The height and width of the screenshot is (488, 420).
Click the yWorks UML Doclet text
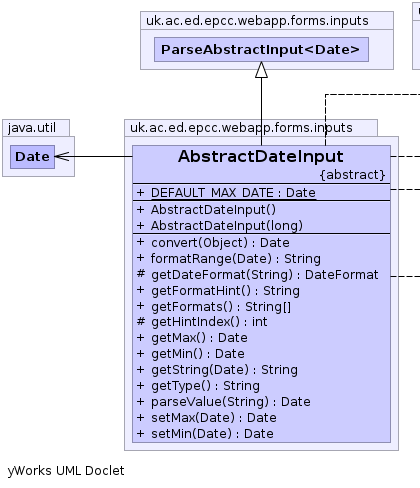pyautogui.click(x=66, y=471)
